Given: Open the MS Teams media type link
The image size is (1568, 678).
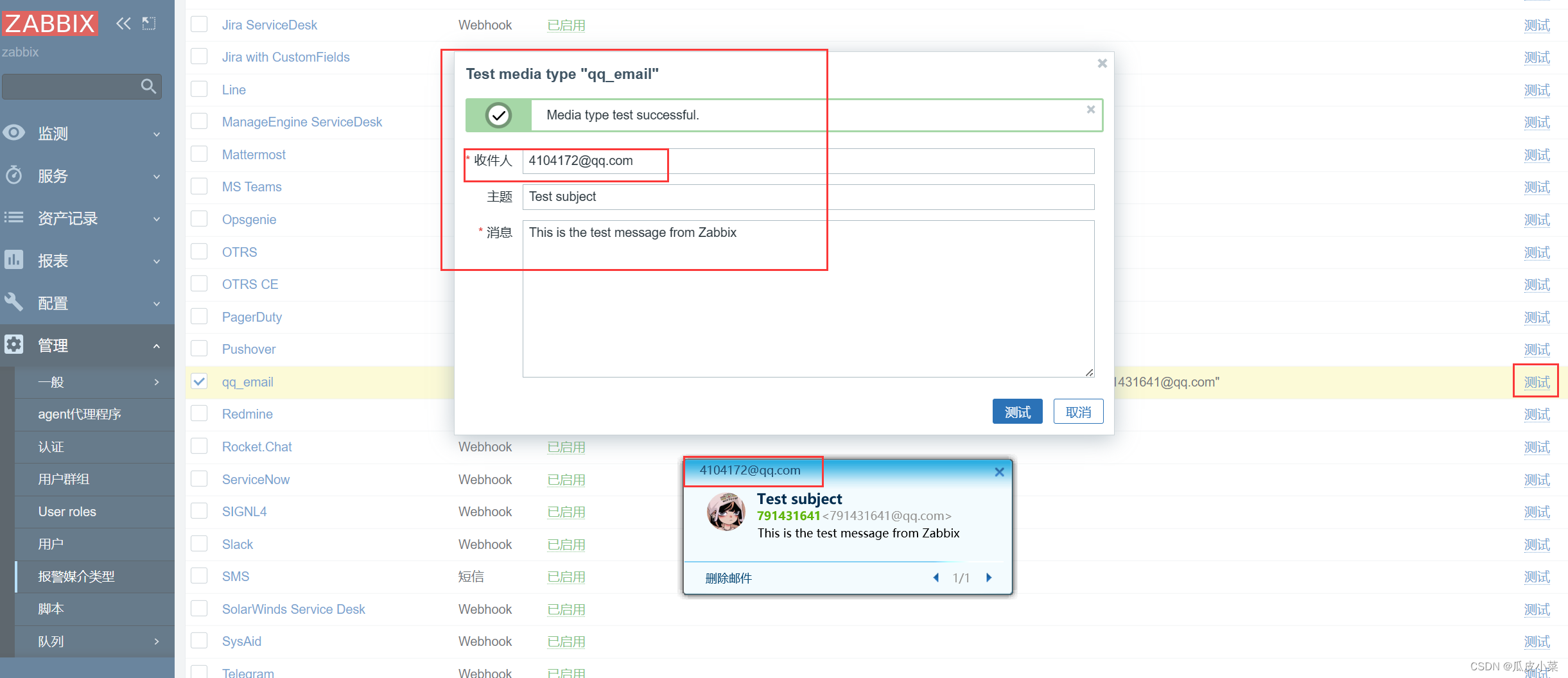Looking at the screenshot, I should click(252, 187).
